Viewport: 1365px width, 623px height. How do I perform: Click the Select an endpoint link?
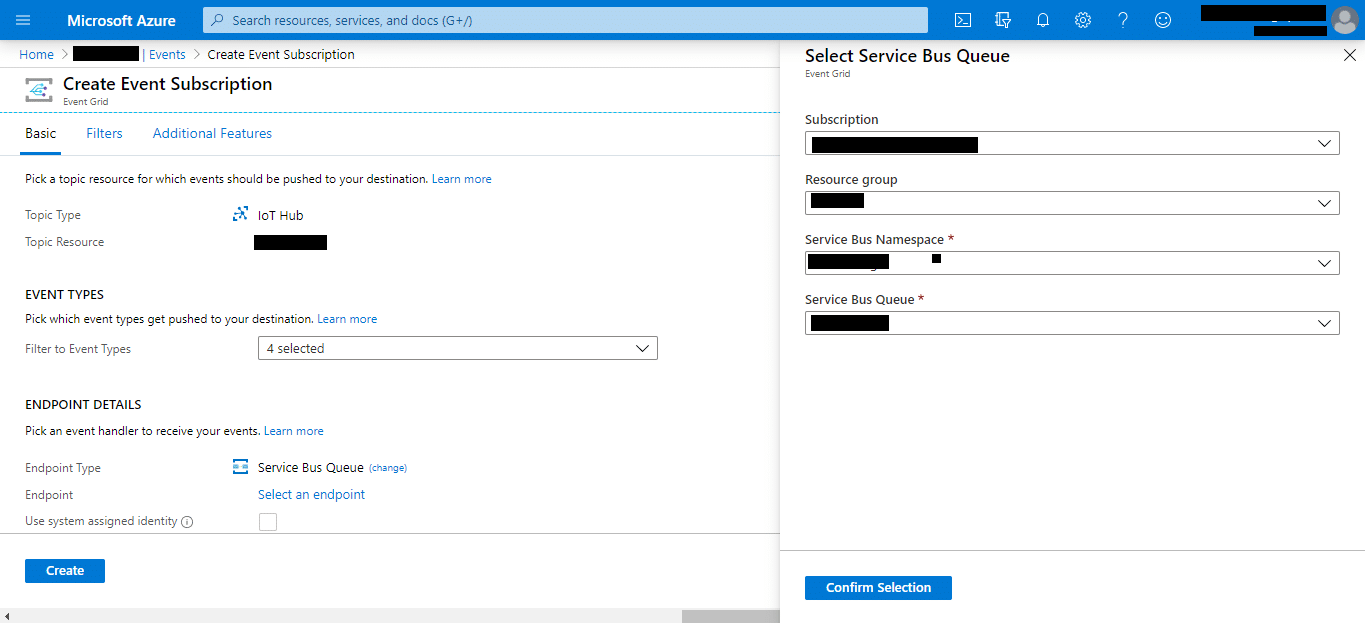(x=311, y=495)
